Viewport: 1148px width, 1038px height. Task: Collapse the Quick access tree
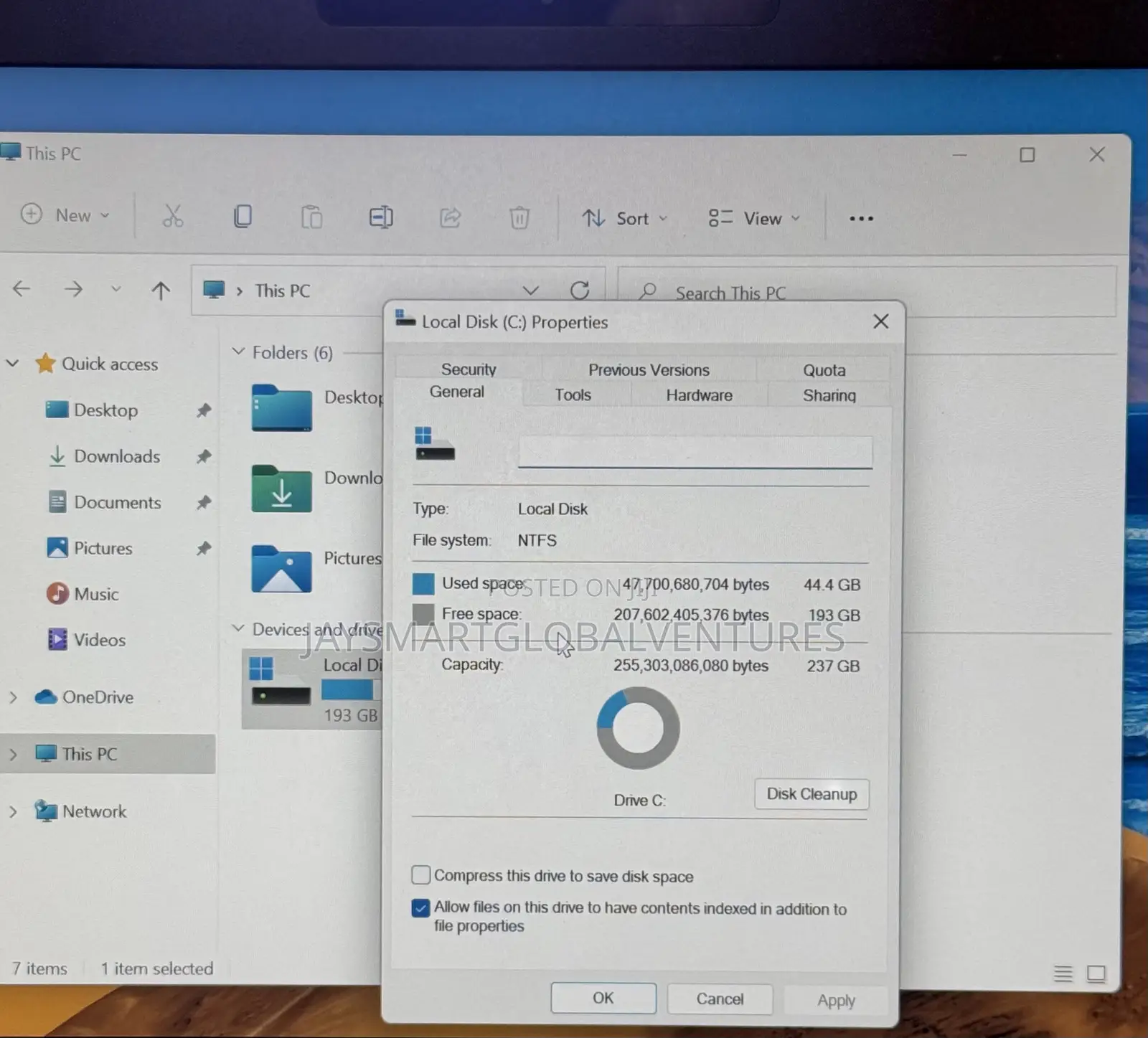pos(12,364)
